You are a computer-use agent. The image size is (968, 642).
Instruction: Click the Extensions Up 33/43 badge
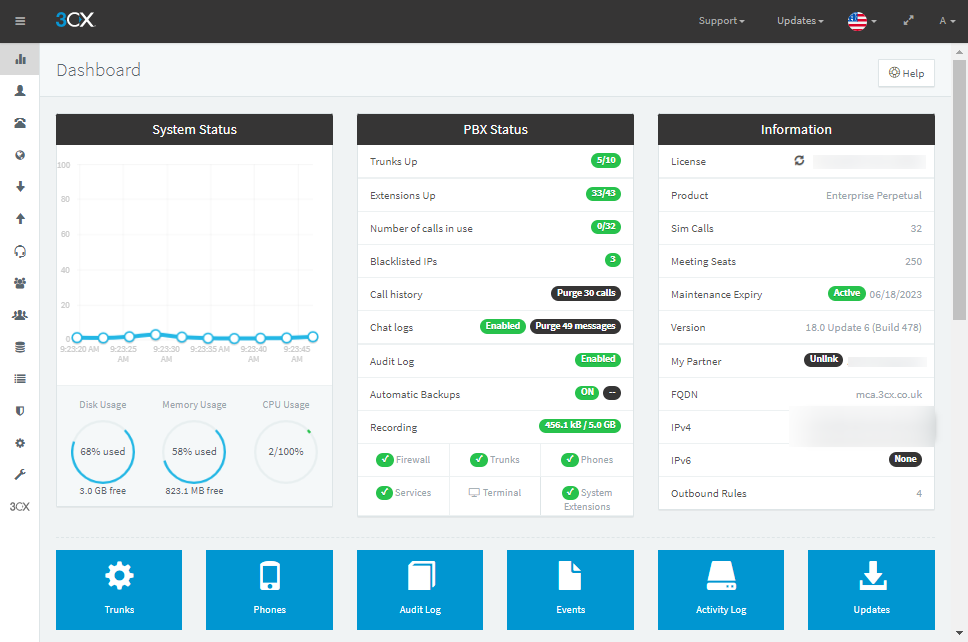603,193
